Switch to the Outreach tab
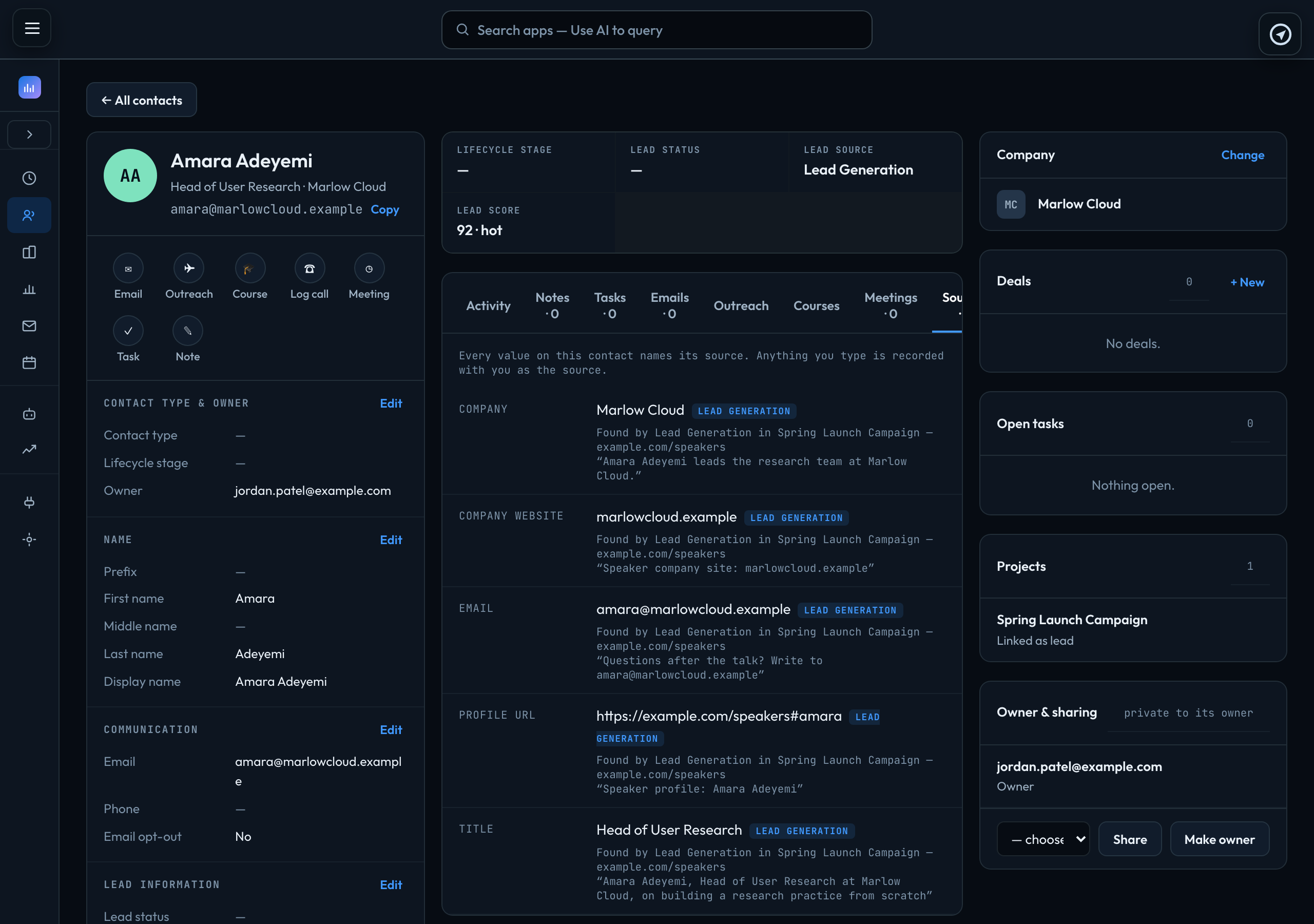Viewport: 1314px width, 924px height. tap(741, 306)
